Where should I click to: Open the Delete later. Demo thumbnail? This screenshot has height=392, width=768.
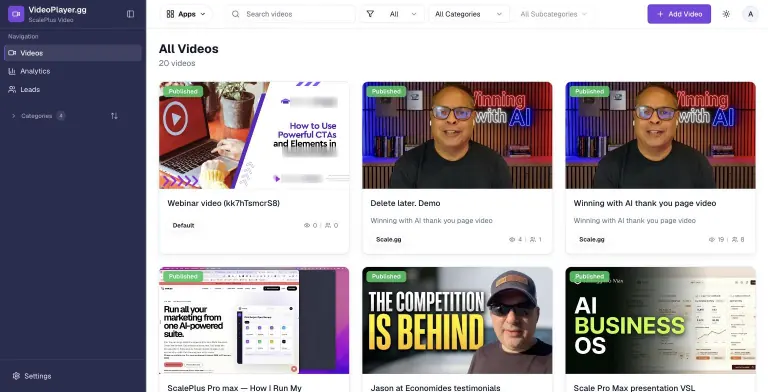pyautogui.click(x=457, y=135)
